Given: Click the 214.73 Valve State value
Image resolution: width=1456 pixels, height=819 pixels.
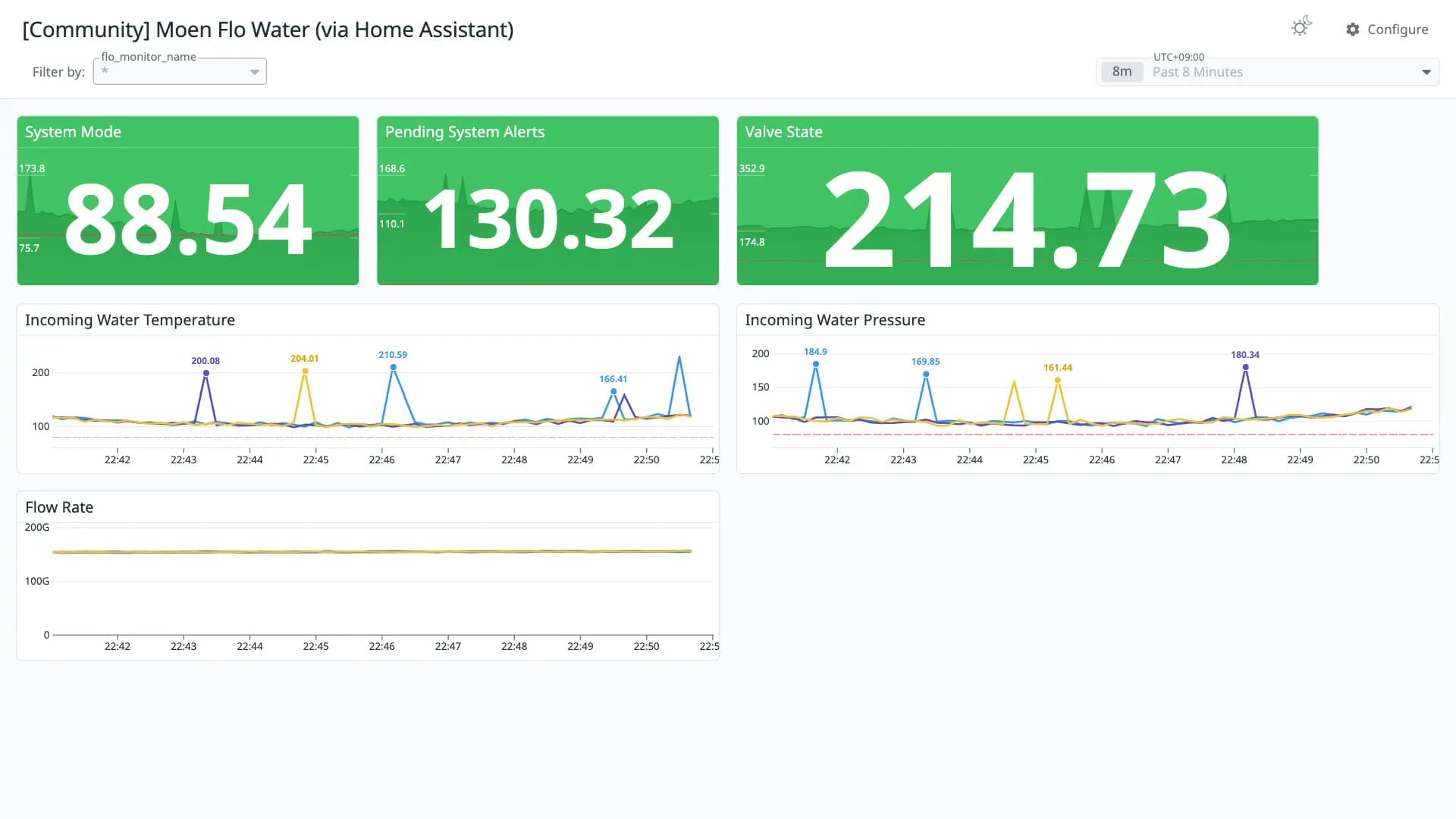Looking at the screenshot, I should pos(1027,219).
